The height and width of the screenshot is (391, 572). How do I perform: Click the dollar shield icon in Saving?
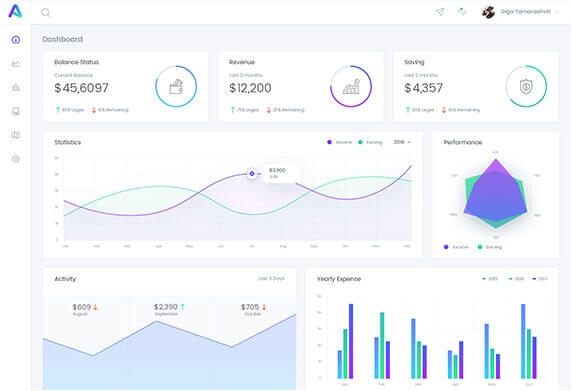(526, 87)
